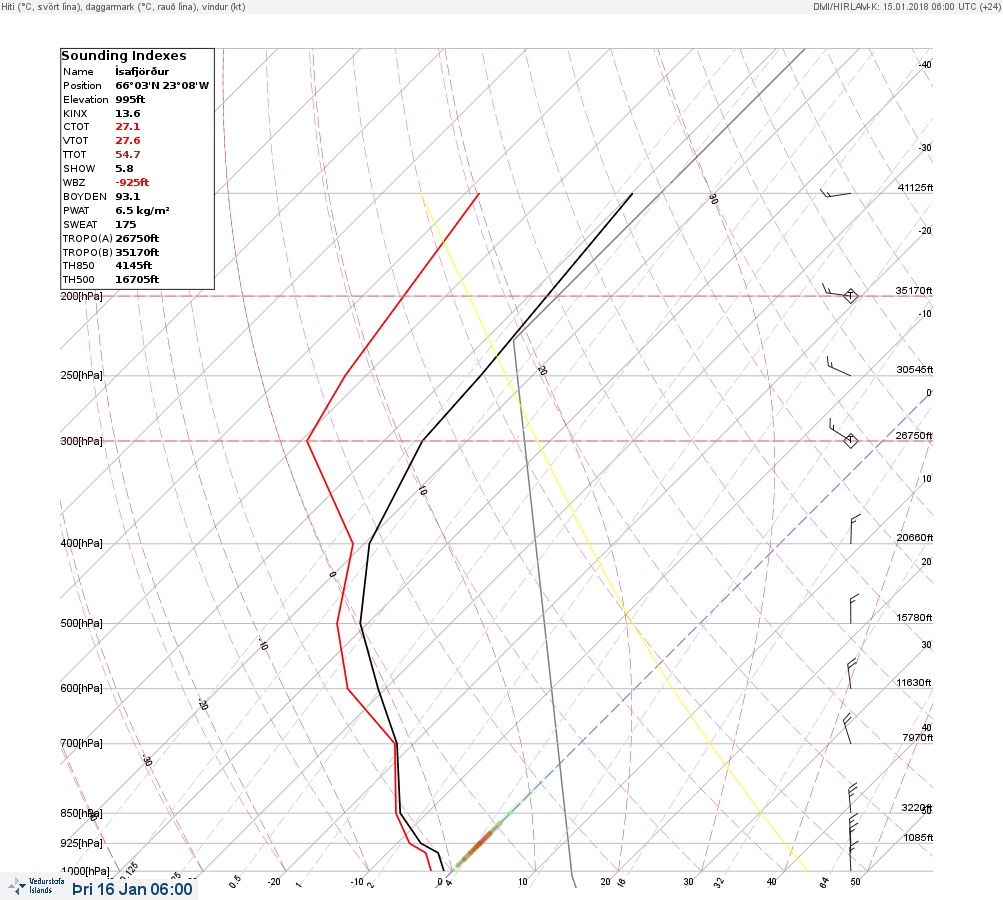The height and width of the screenshot is (900, 1003).
Task: Click the Elevation value 995ft
Action: tap(130, 100)
